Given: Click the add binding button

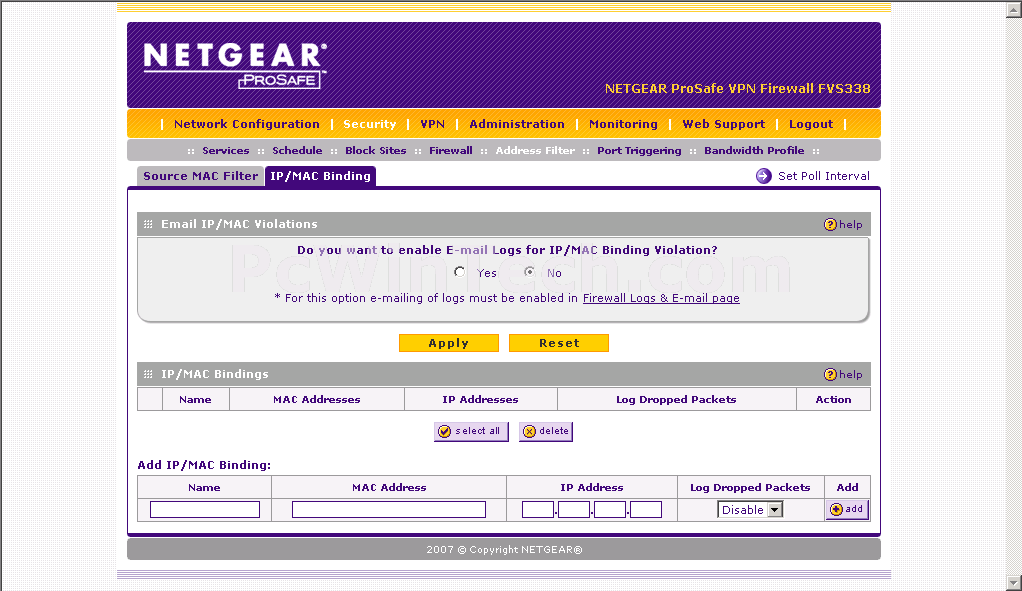Looking at the screenshot, I should 847,510.
